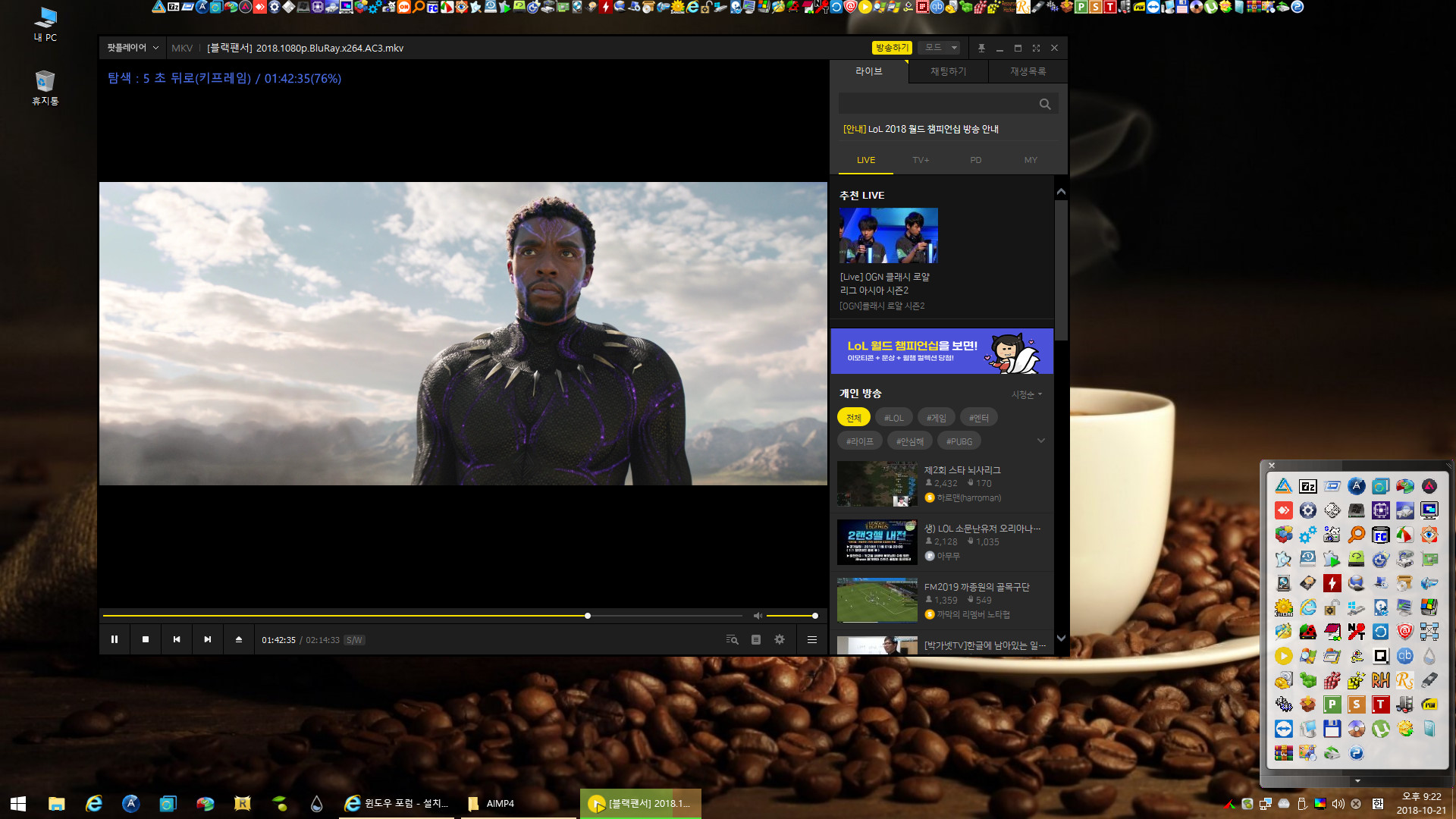
Task: Launch Resource Hacker RH icon in launcher
Action: point(1381,680)
